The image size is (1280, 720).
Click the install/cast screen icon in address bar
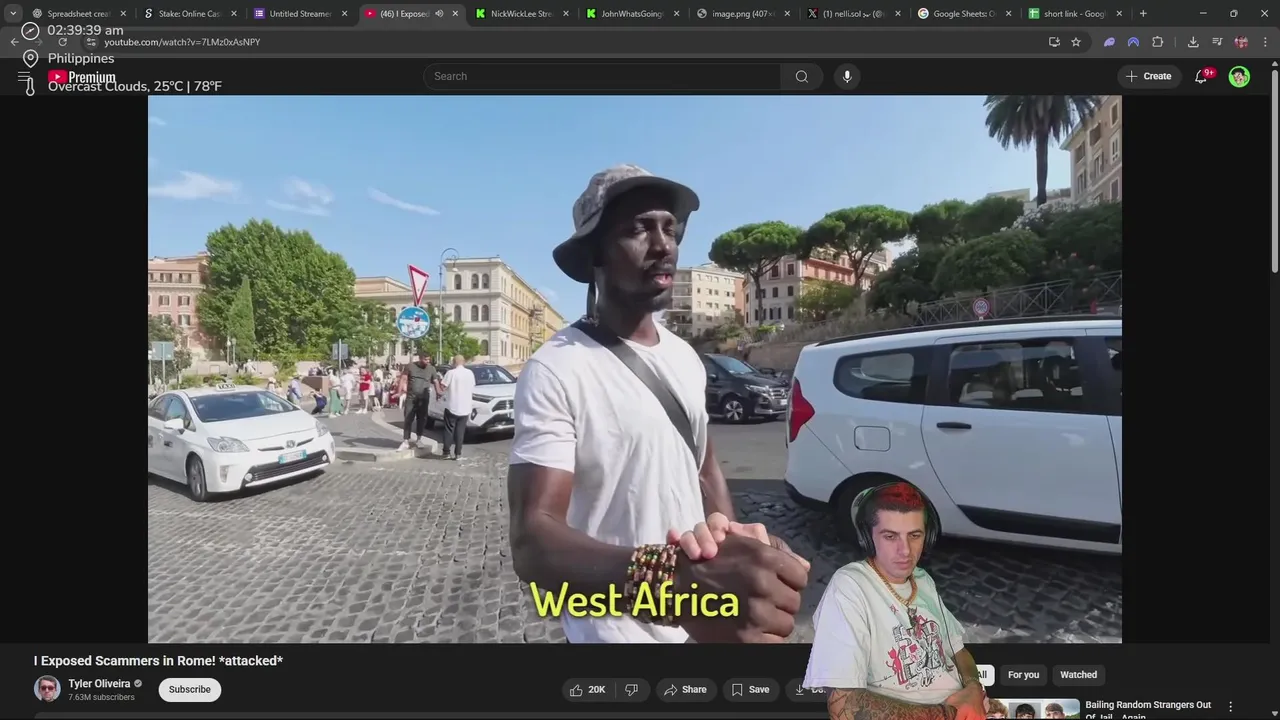(x=1054, y=42)
